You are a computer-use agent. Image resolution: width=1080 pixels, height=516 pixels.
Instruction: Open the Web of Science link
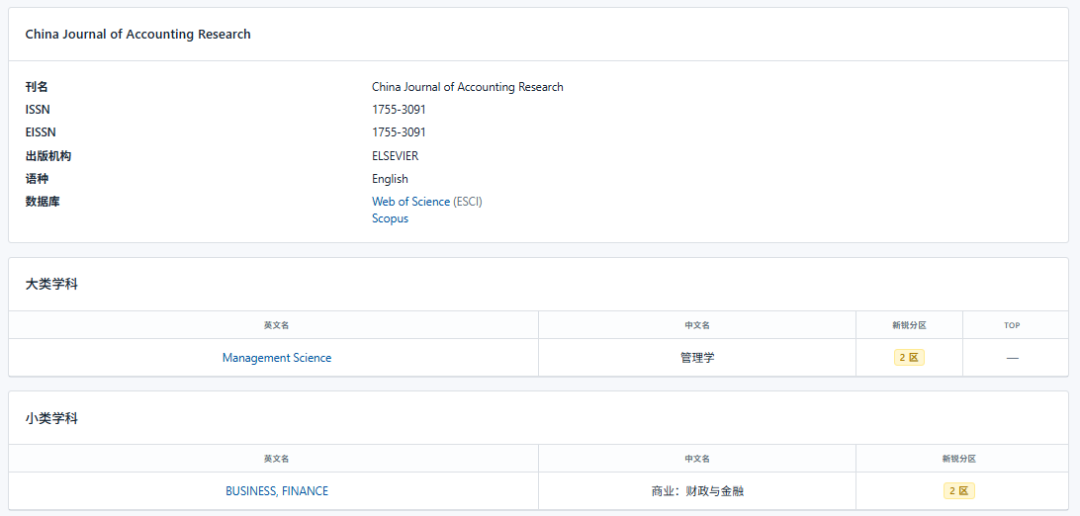(x=410, y=202)
